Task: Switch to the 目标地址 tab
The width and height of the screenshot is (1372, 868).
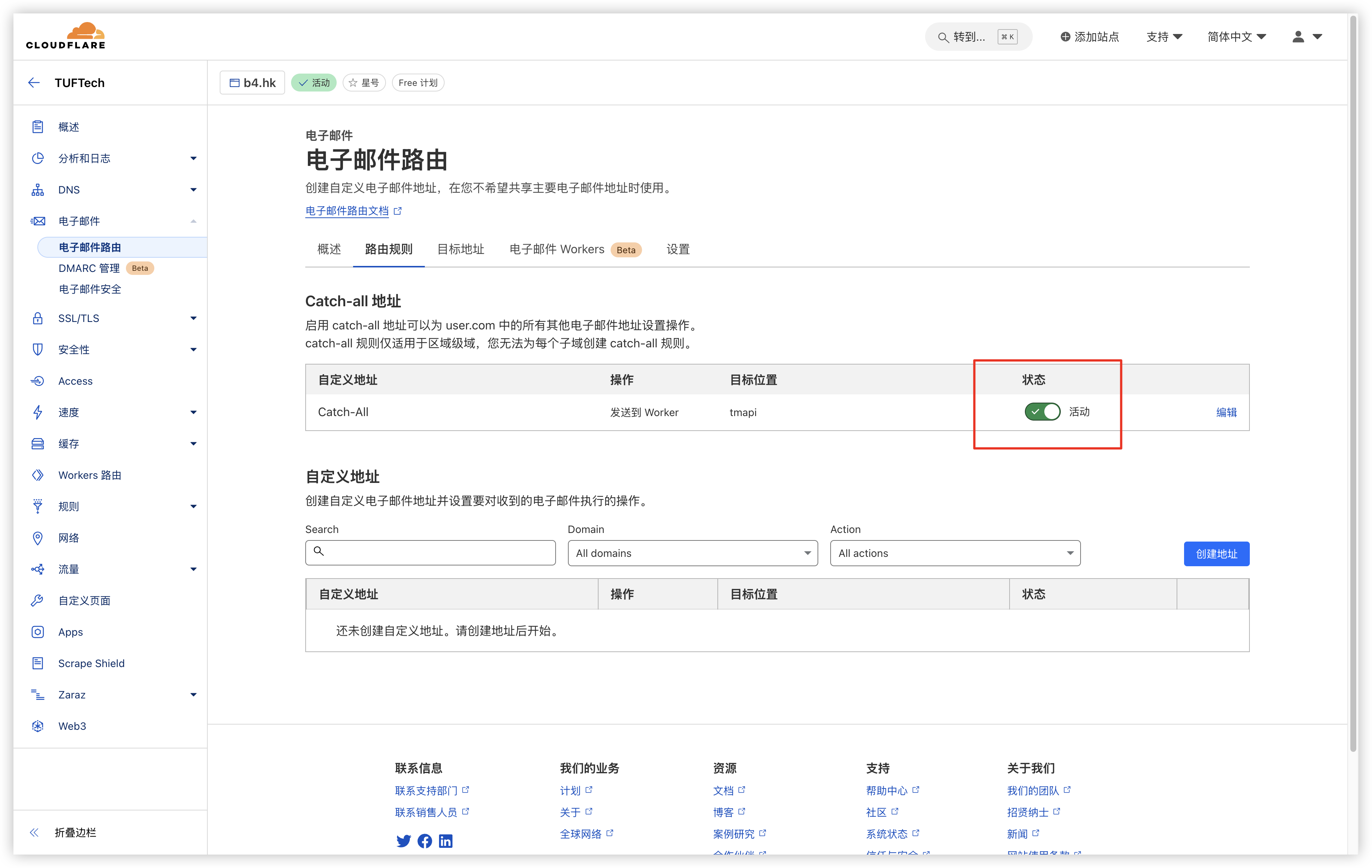Action: tap(460, 249)
